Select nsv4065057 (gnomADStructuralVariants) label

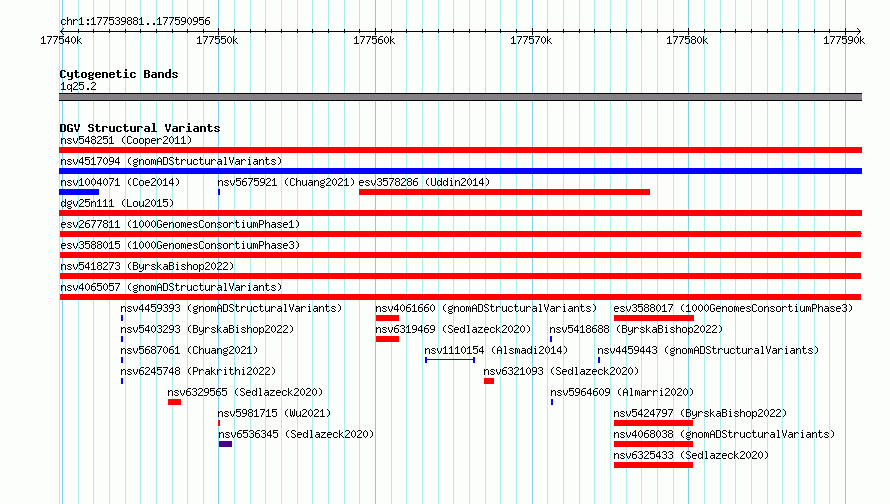(x=171, y=287)
